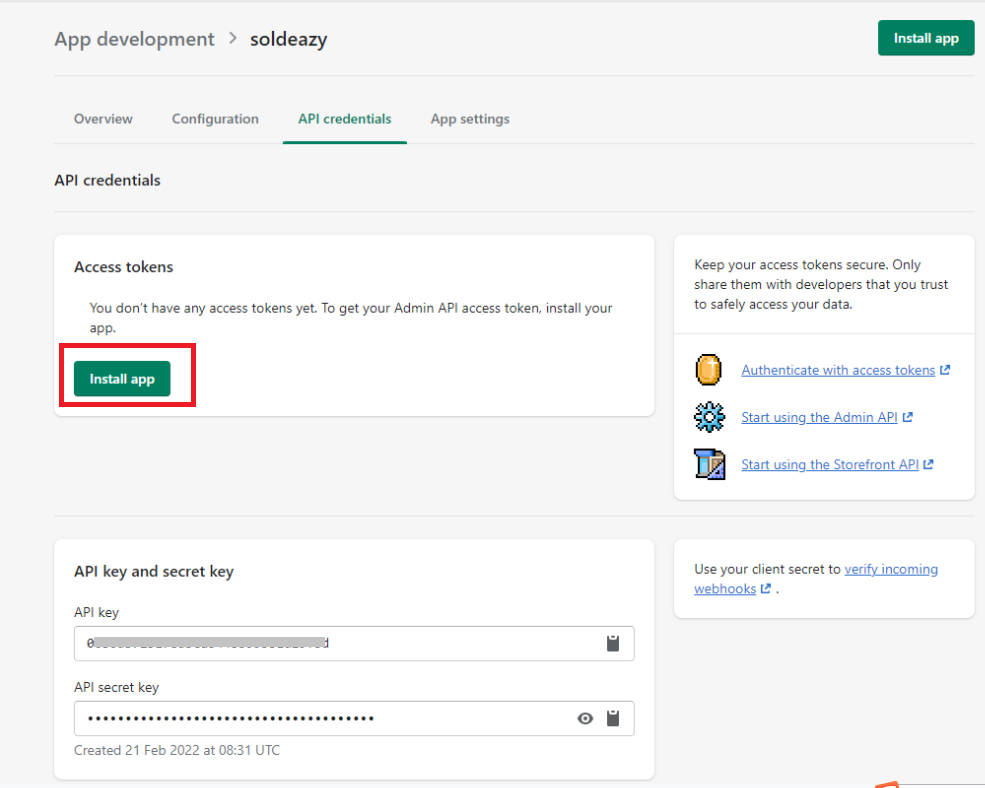The height and width of the screenshot is (788, 985).
Task: Click Install app in the page header
Action: (926, 38)
